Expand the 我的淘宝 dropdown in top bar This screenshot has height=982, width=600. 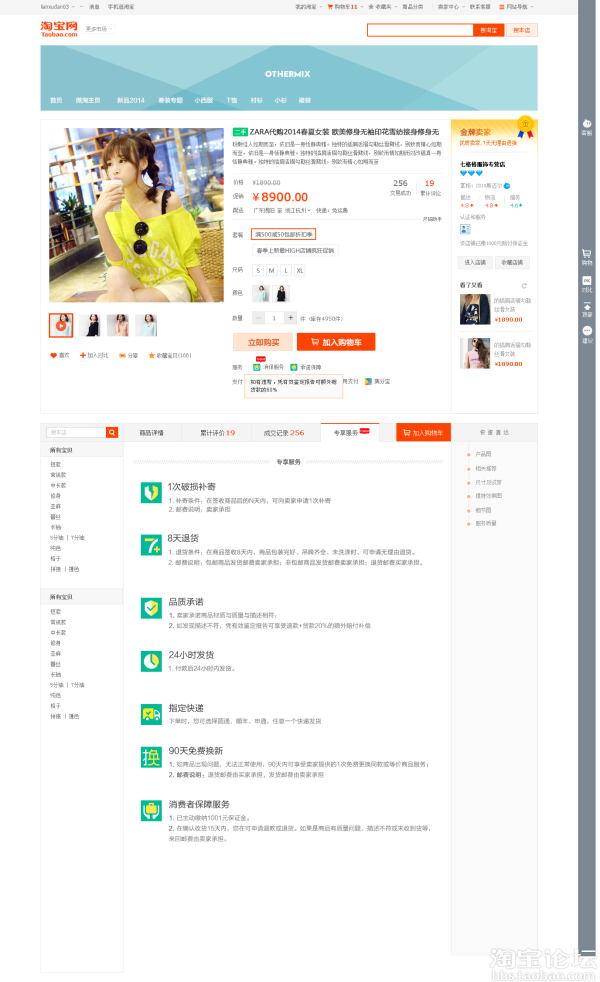coord(309,7)
